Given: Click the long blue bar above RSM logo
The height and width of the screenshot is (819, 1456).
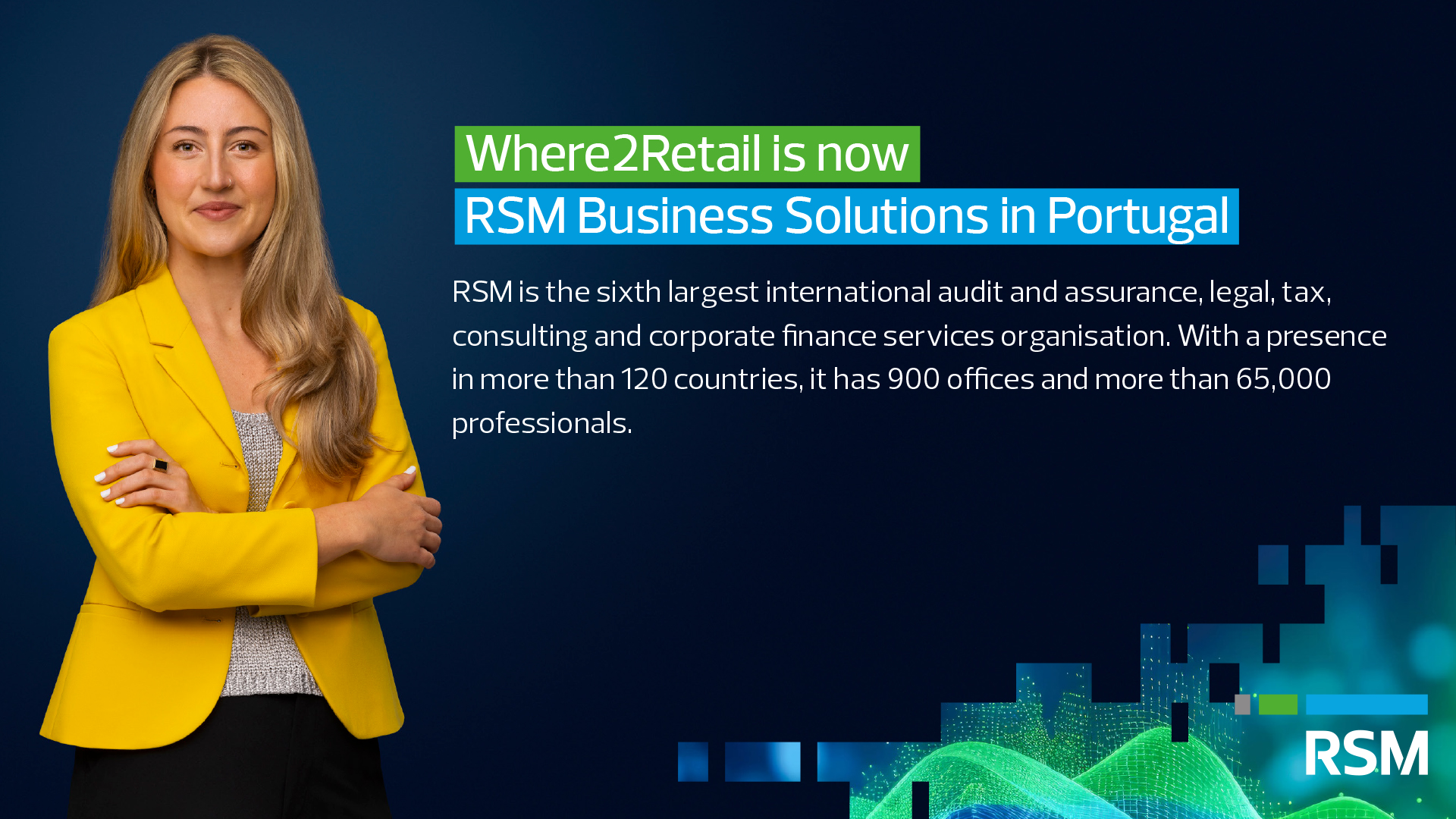Looking at the screenshot, I should (x=1366, y=704).
